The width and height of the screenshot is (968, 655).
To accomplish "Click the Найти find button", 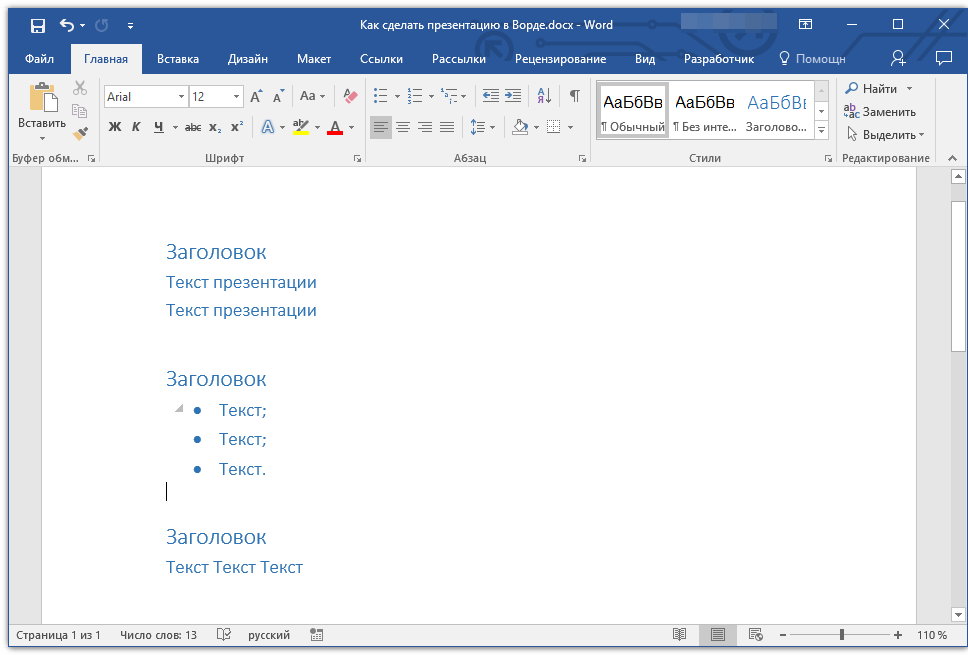I will pyautogui.click(x=872, y=89).
